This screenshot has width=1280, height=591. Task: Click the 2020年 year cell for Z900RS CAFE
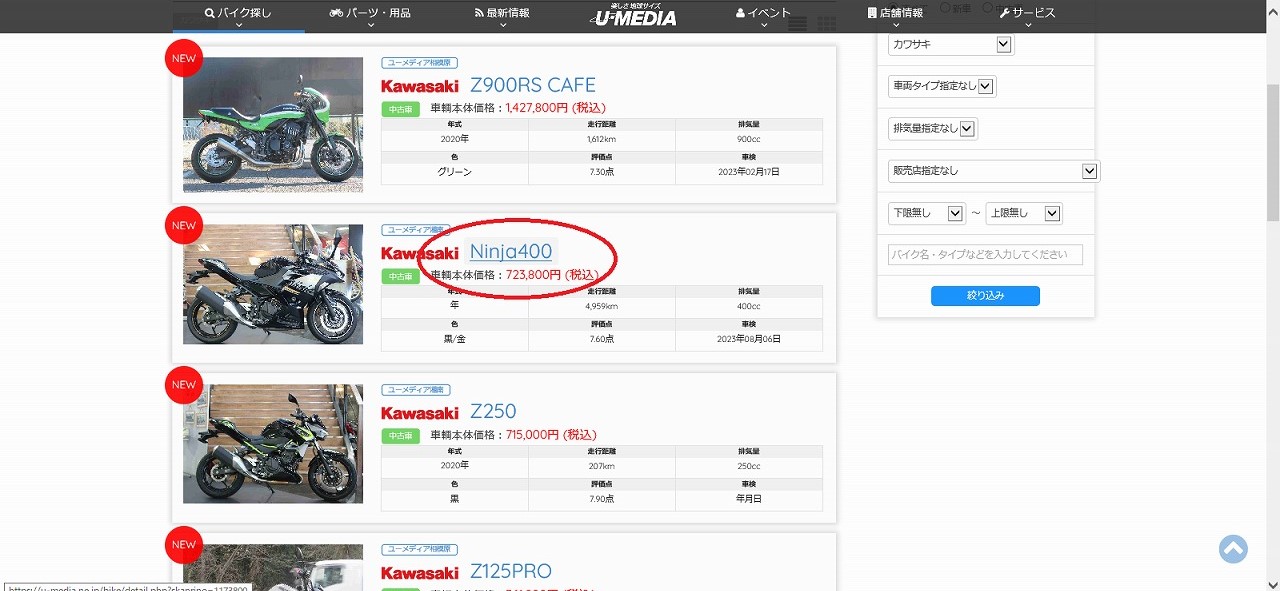(455, 140)
